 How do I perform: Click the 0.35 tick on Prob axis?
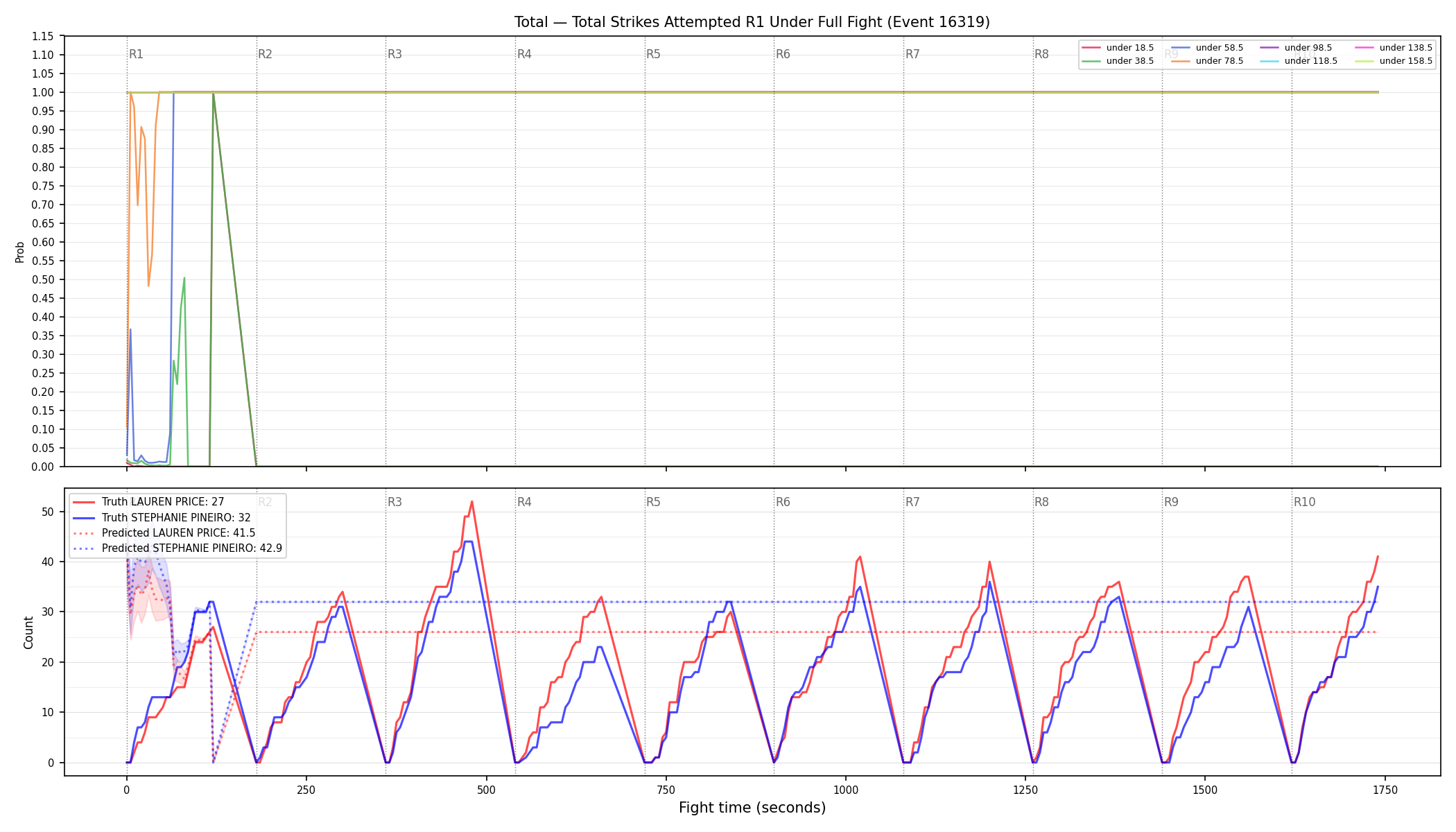tap(42, 336)
